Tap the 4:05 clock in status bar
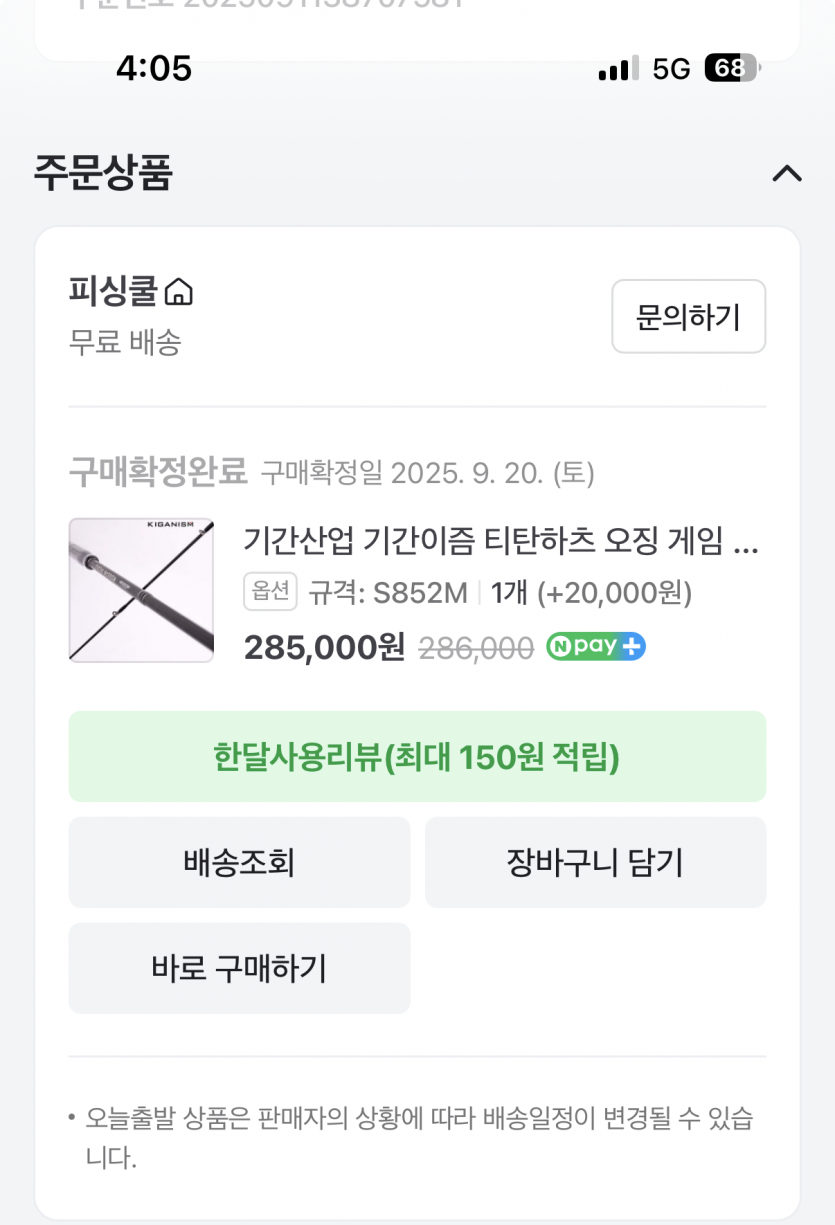Image resolution: width=835 pixels, height=1225 pixels. coord(153,68)
